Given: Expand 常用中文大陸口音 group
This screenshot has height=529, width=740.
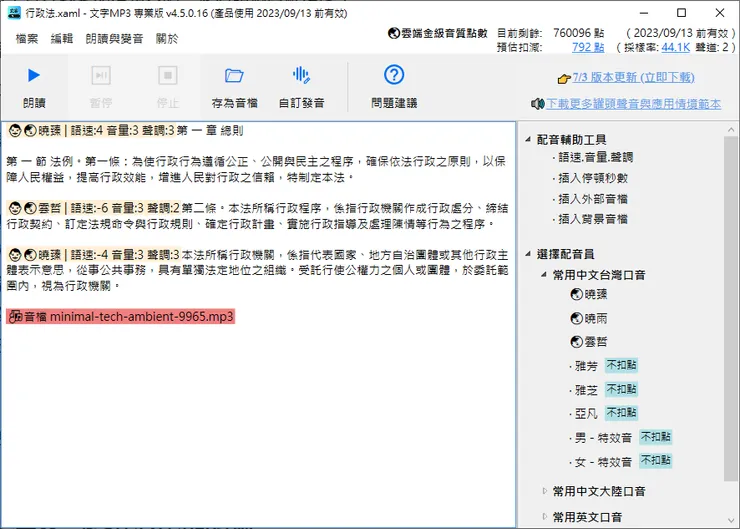Looking at the screenshot, I should pyautogui.click(x=544, y=491).
